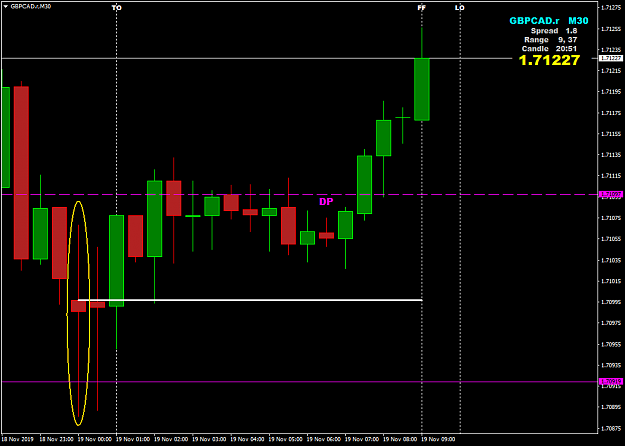Open the chart menu triangle beside GBPCAD.r,M30
Screen dimensions: 625x446
pyautogui.click(x=6, y=6)
